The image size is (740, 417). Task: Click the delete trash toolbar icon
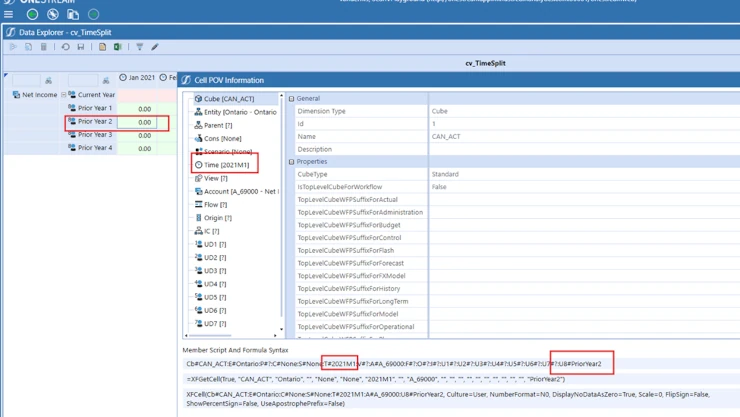tap(44, 47)
